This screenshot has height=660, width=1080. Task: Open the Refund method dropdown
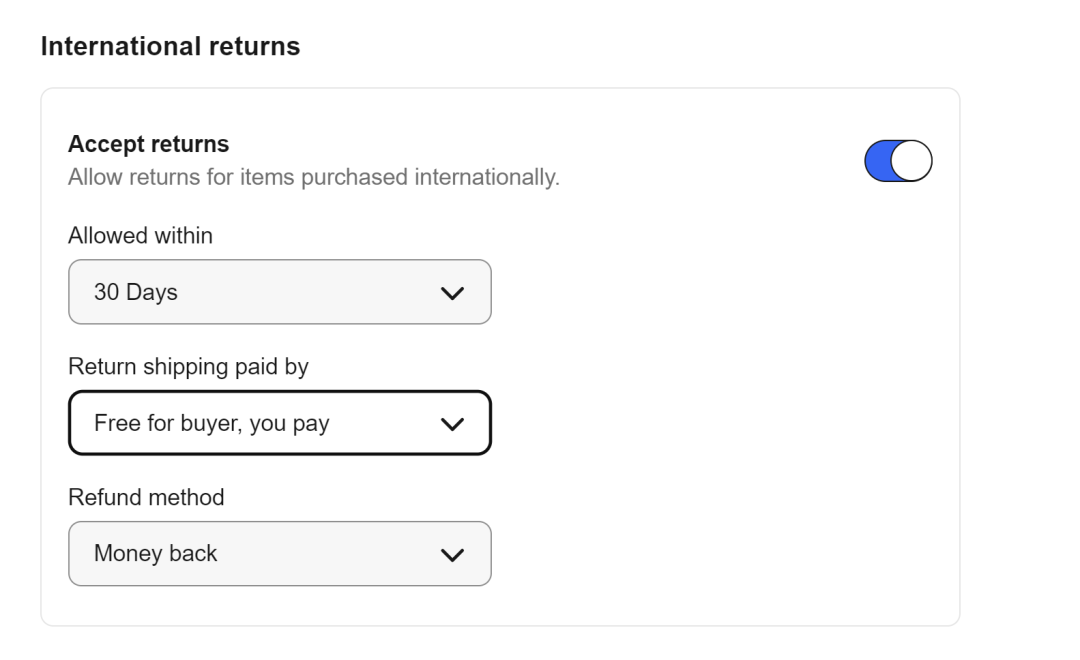(279, 553)
